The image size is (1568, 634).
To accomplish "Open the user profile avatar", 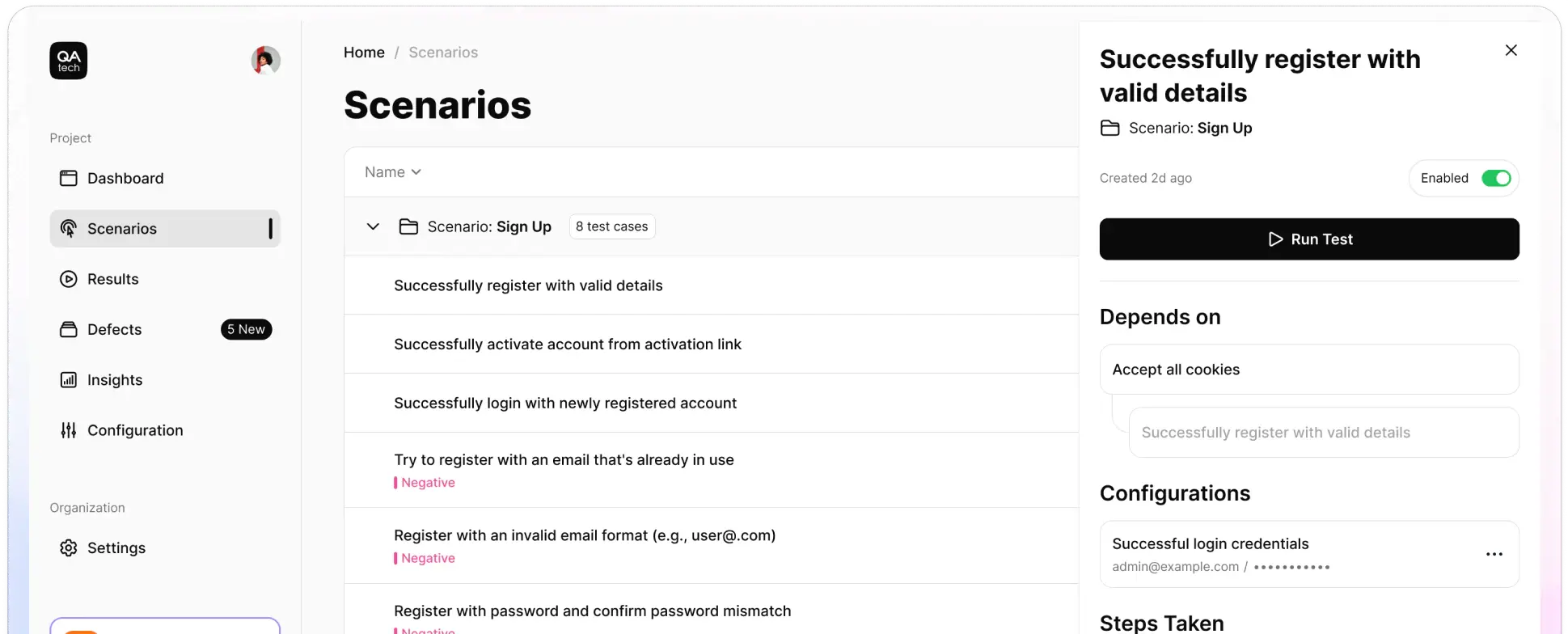I will [265, 60].
